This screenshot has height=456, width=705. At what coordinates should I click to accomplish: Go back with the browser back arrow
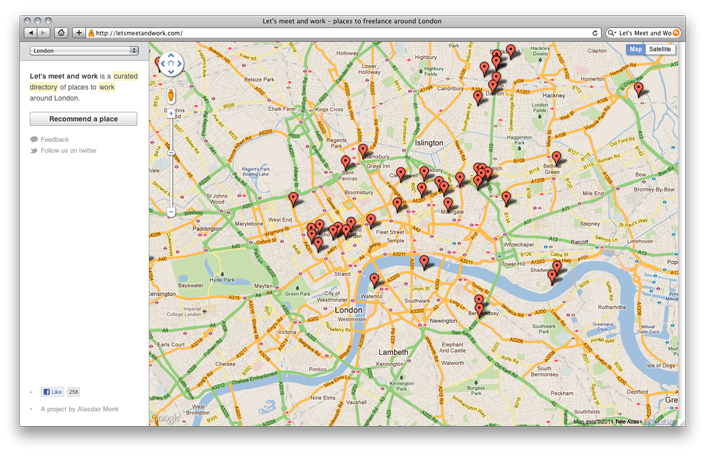[x=31, y=33]
